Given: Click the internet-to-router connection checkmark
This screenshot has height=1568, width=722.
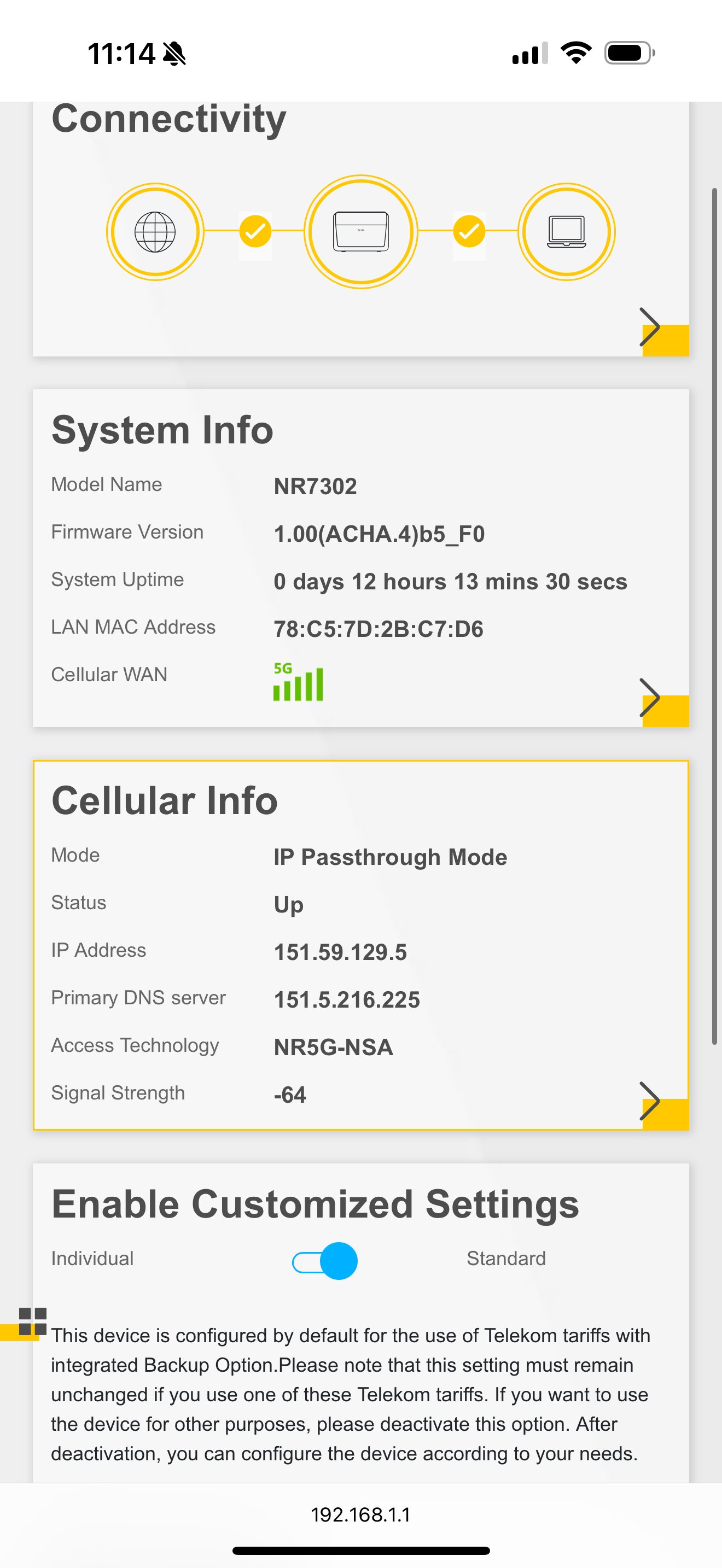Looking at the screenshot, I should pos(255,231).
